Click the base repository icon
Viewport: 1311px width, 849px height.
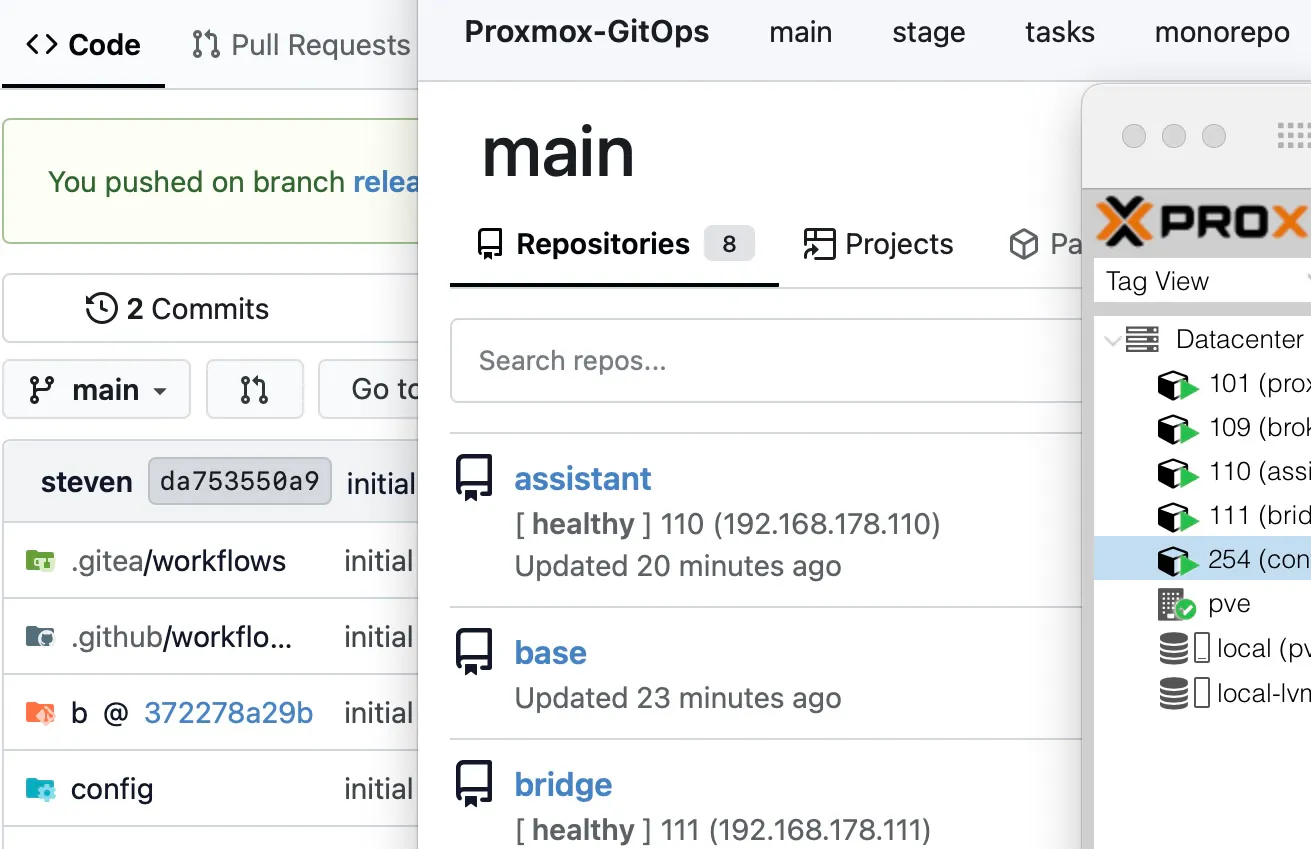(474, 652)
